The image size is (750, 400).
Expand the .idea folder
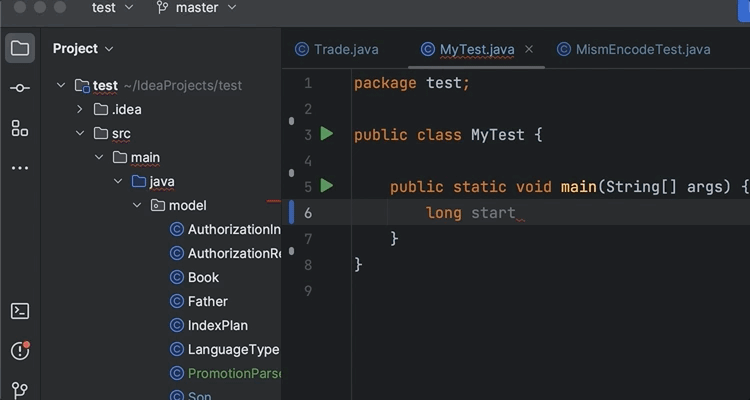[80, 109]
